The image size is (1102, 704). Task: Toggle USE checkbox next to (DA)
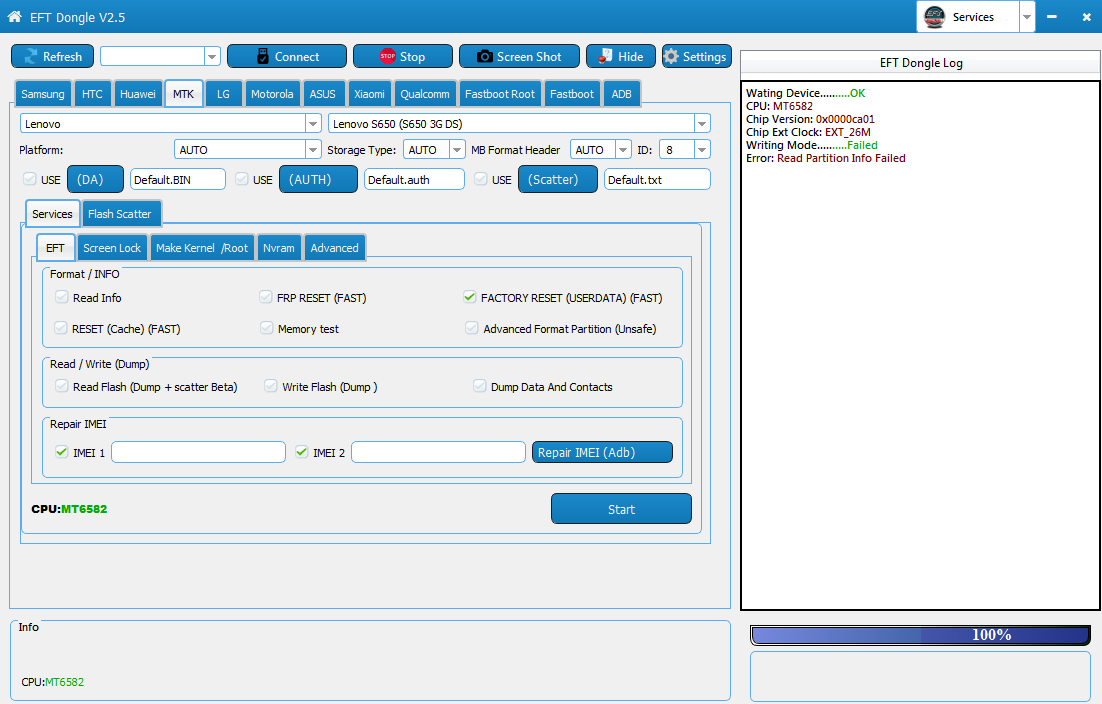[30, 179]
